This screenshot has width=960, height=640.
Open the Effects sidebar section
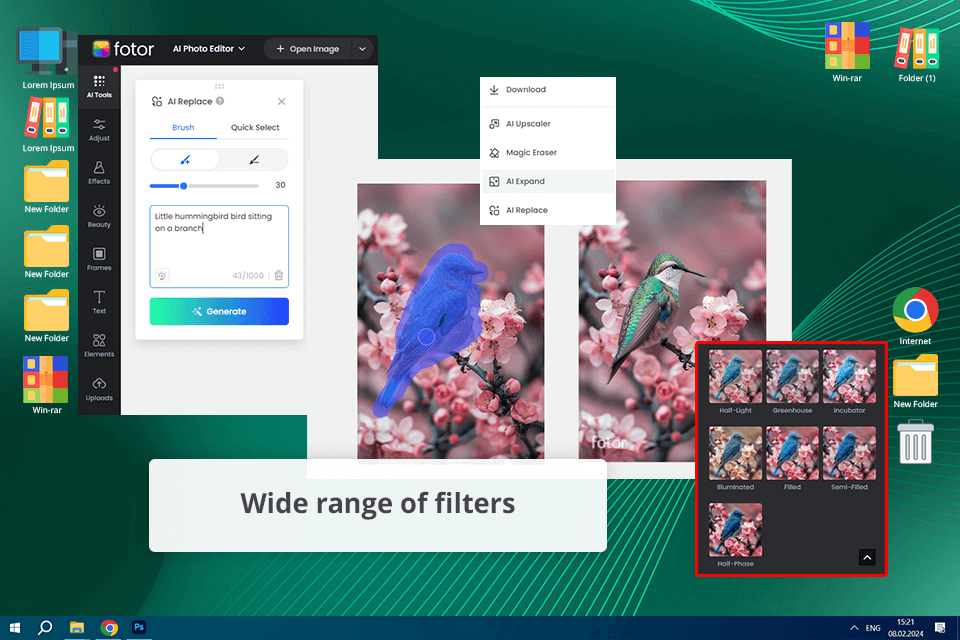point(99,173)
